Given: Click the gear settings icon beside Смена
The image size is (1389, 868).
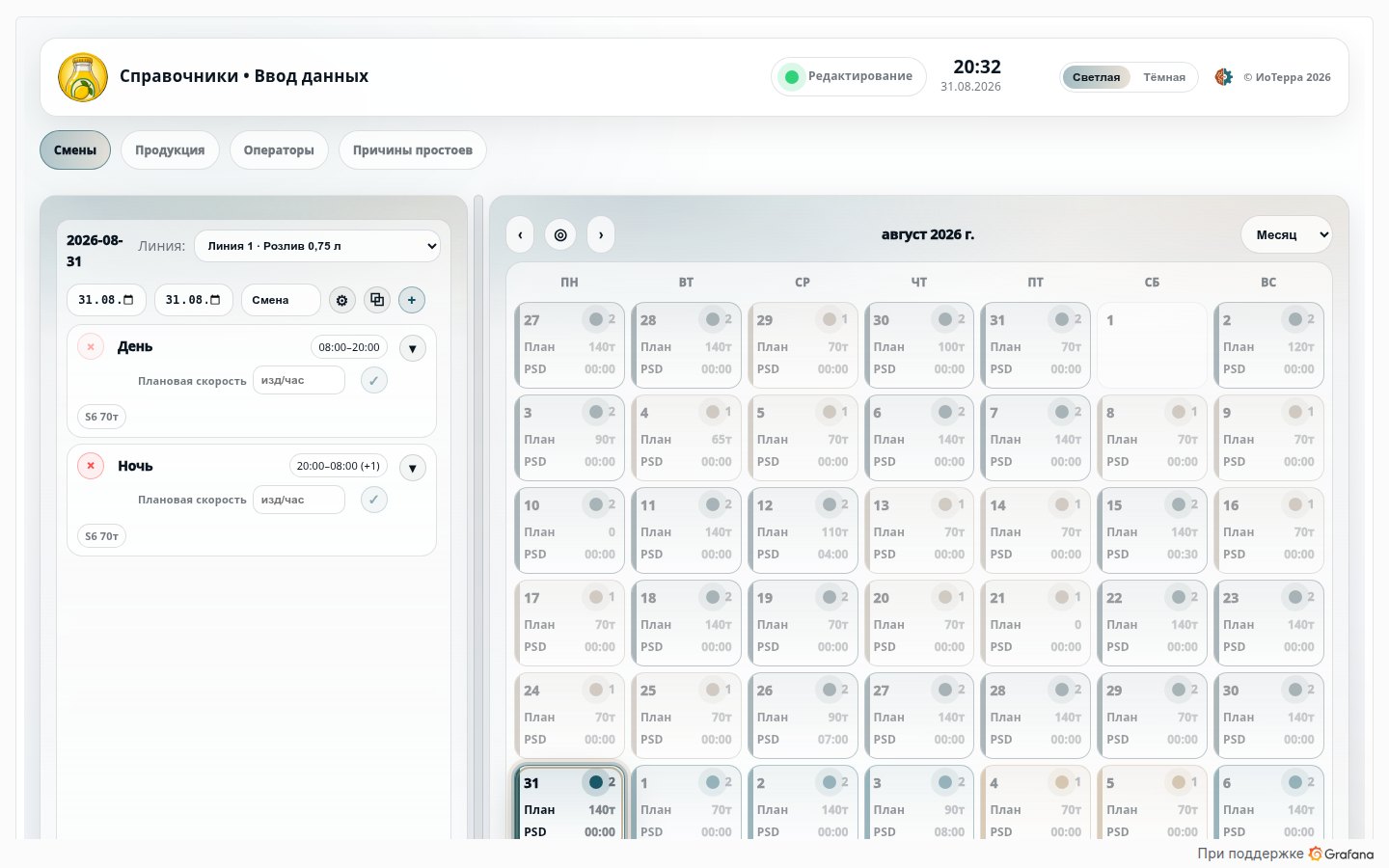Looking at the screenshot, I should [x=341, y=300].
